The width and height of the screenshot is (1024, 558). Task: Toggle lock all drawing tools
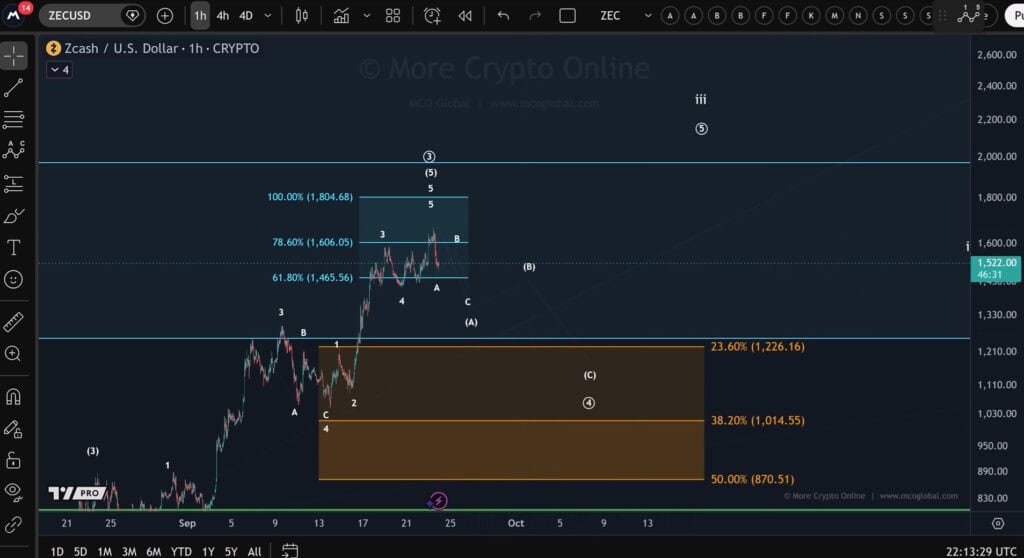[14, 461]
